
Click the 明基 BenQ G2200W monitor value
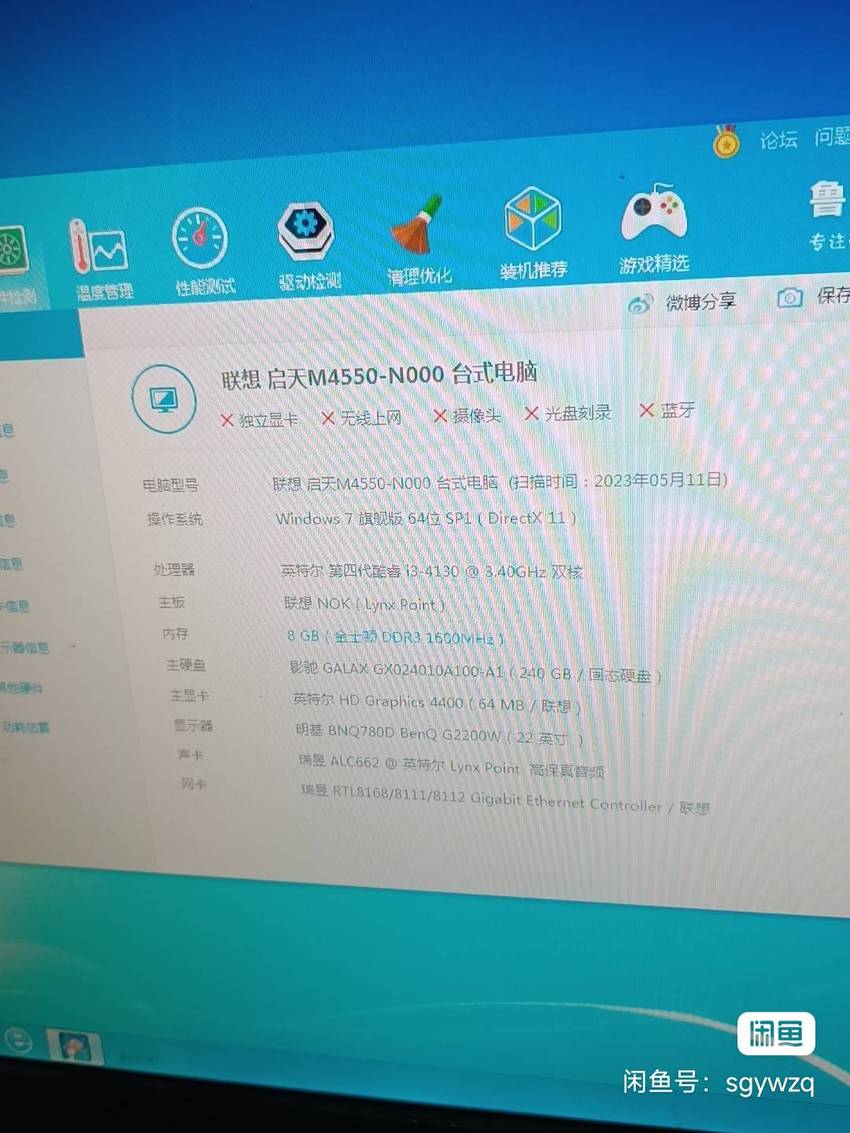click(439, 733)
